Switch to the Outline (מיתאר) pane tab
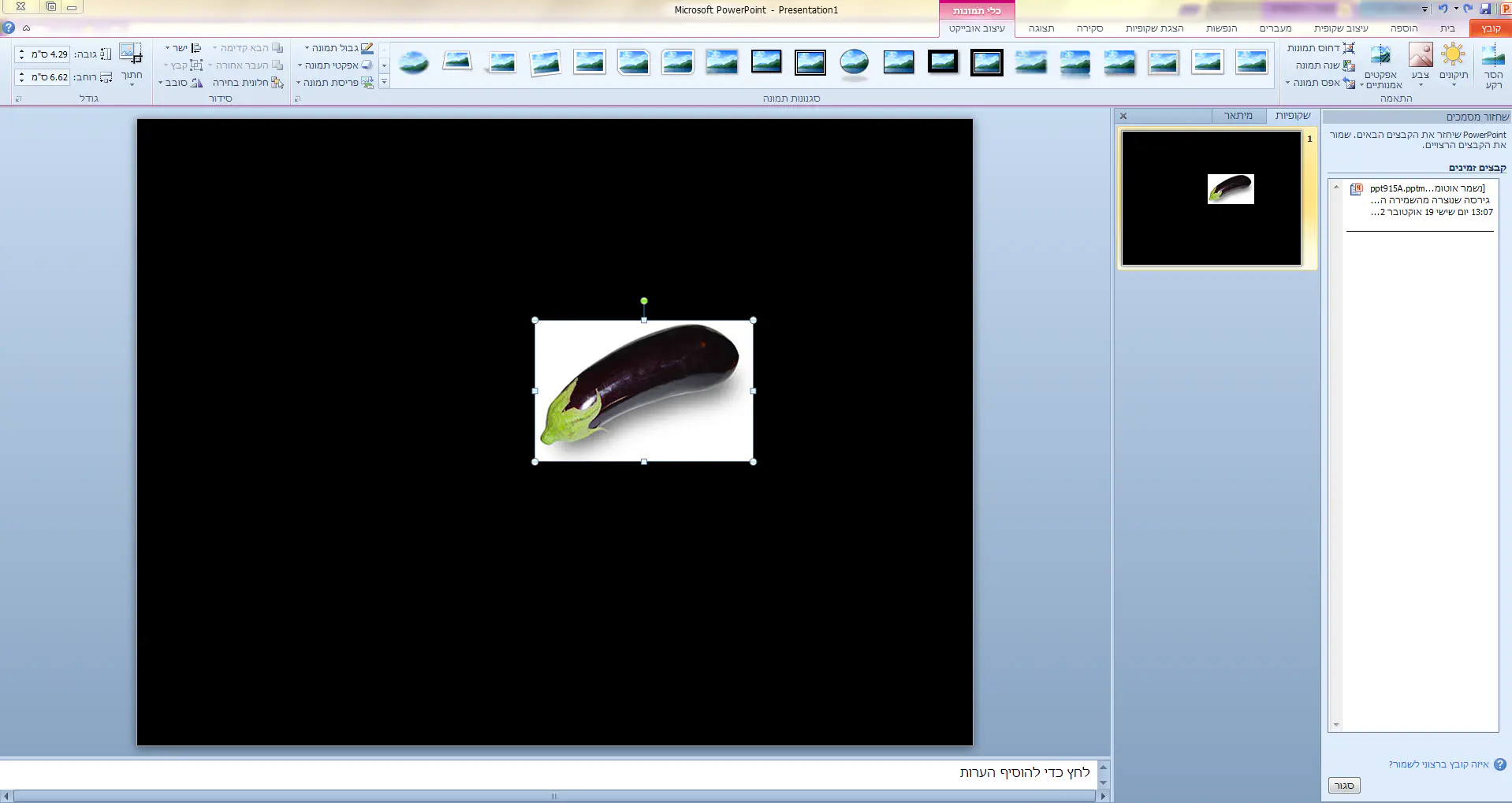 coord(1238,116)
